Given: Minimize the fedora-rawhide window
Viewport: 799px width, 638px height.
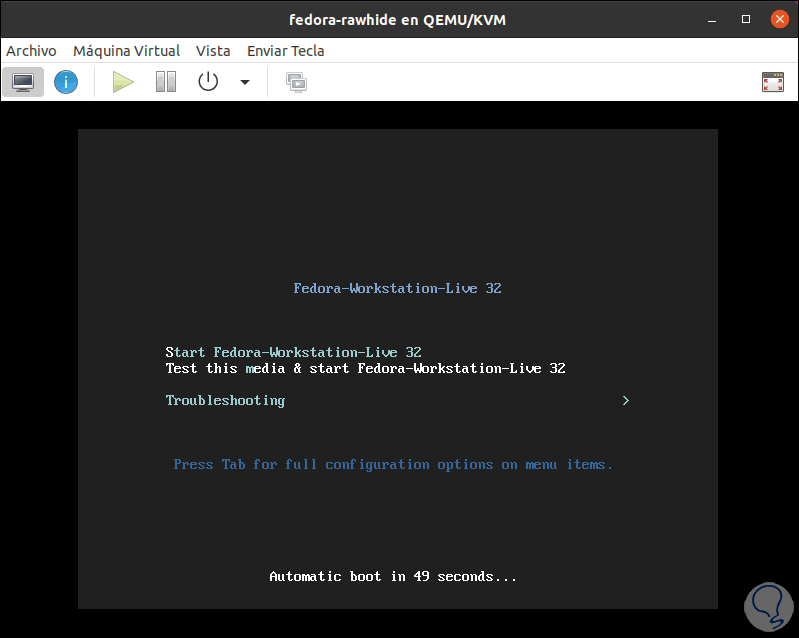Looking at the screenshot, I should 712,20.
